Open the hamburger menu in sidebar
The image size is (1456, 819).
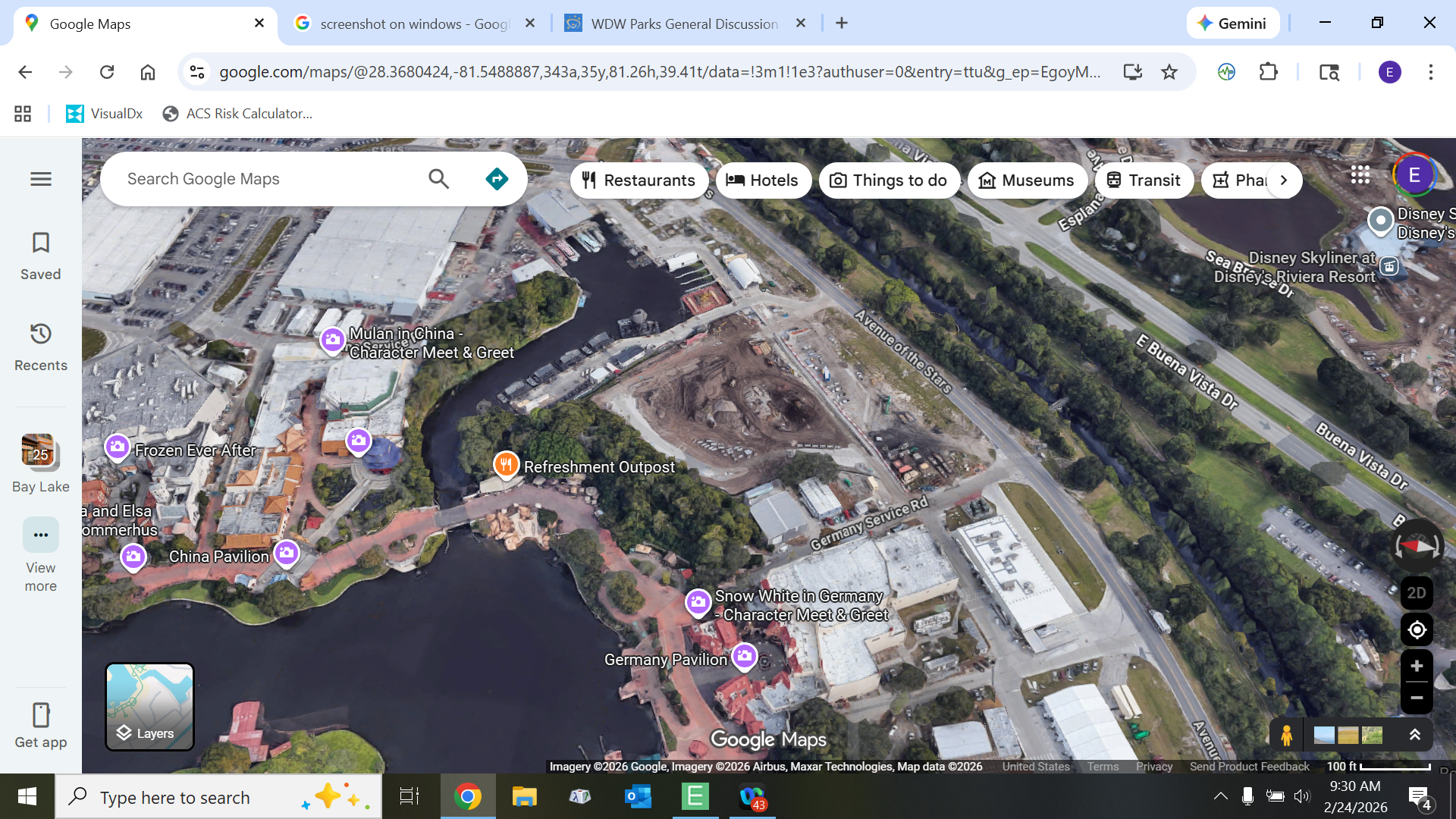[41, 179]
